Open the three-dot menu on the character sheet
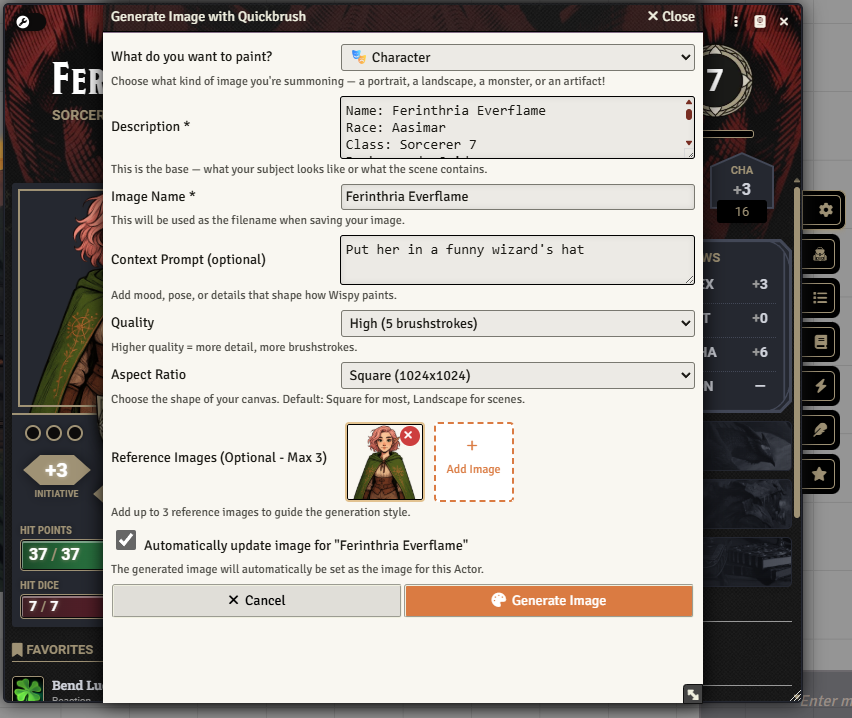Image resolution: width=852 pixels, height=718 pixels. click(x=735, y=20)
